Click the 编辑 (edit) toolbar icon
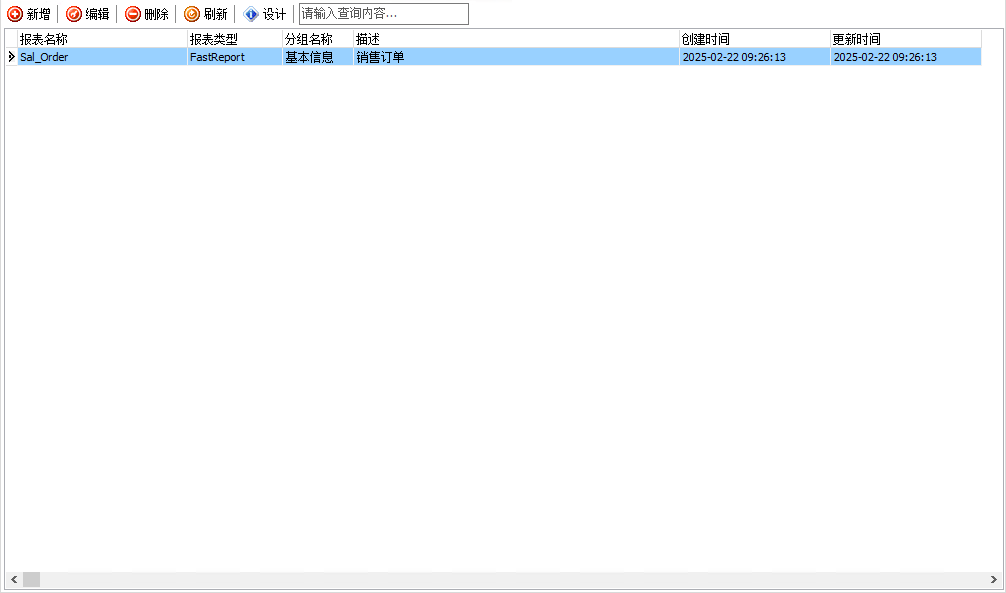 coord(74,14)
